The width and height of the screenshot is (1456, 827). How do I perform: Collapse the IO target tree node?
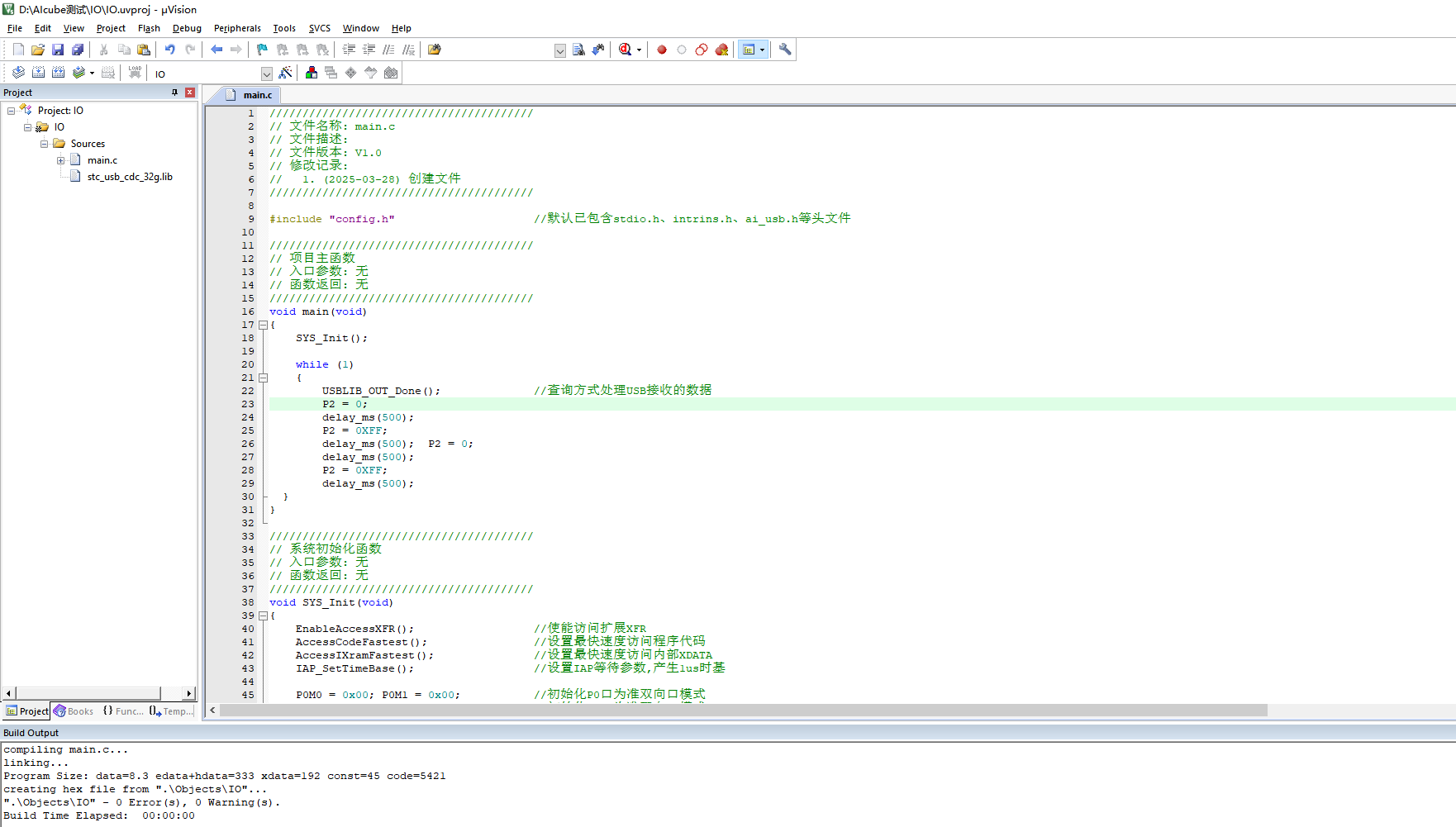27,127
